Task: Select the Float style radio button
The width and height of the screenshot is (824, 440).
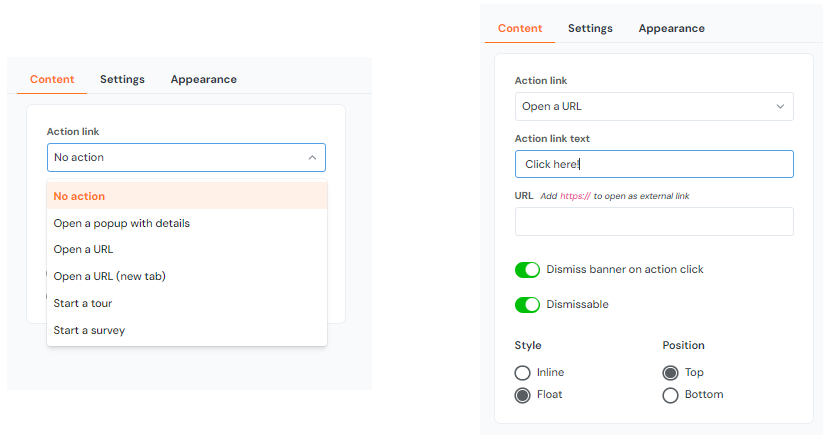Action: [x=523, y=395]
